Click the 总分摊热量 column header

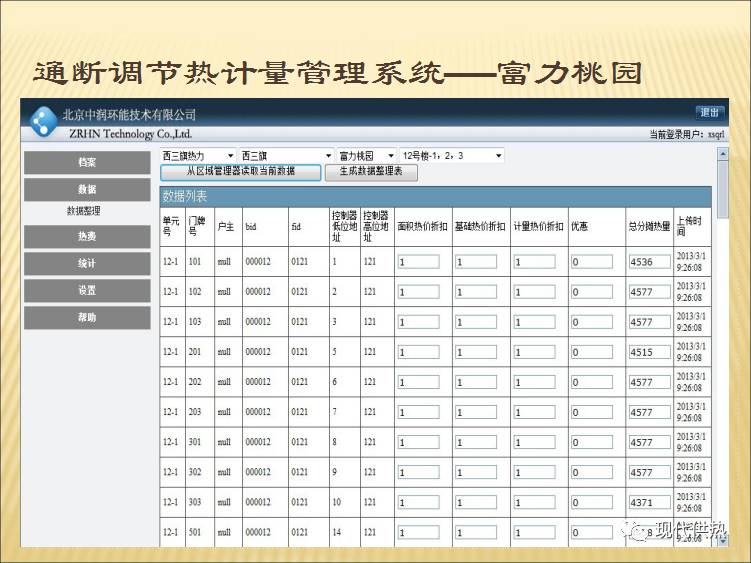coord(649,226)
